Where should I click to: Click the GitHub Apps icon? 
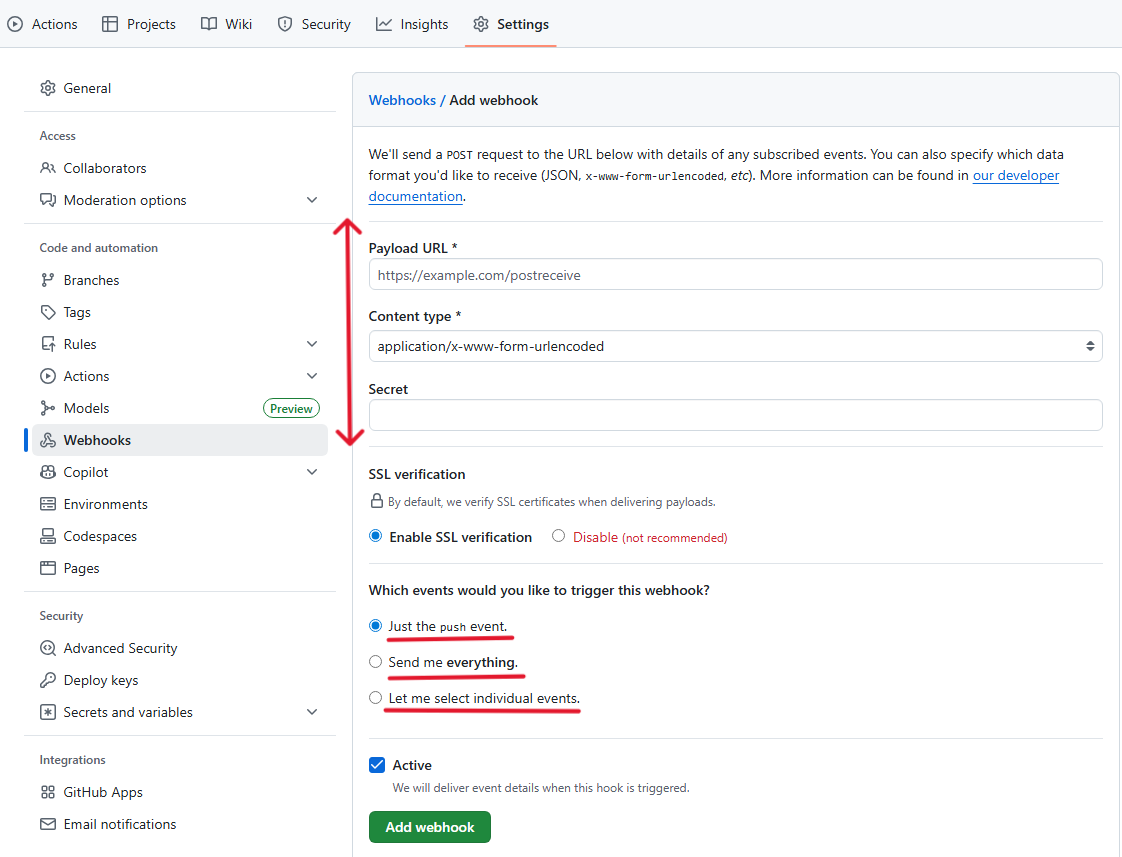[48, 792]
